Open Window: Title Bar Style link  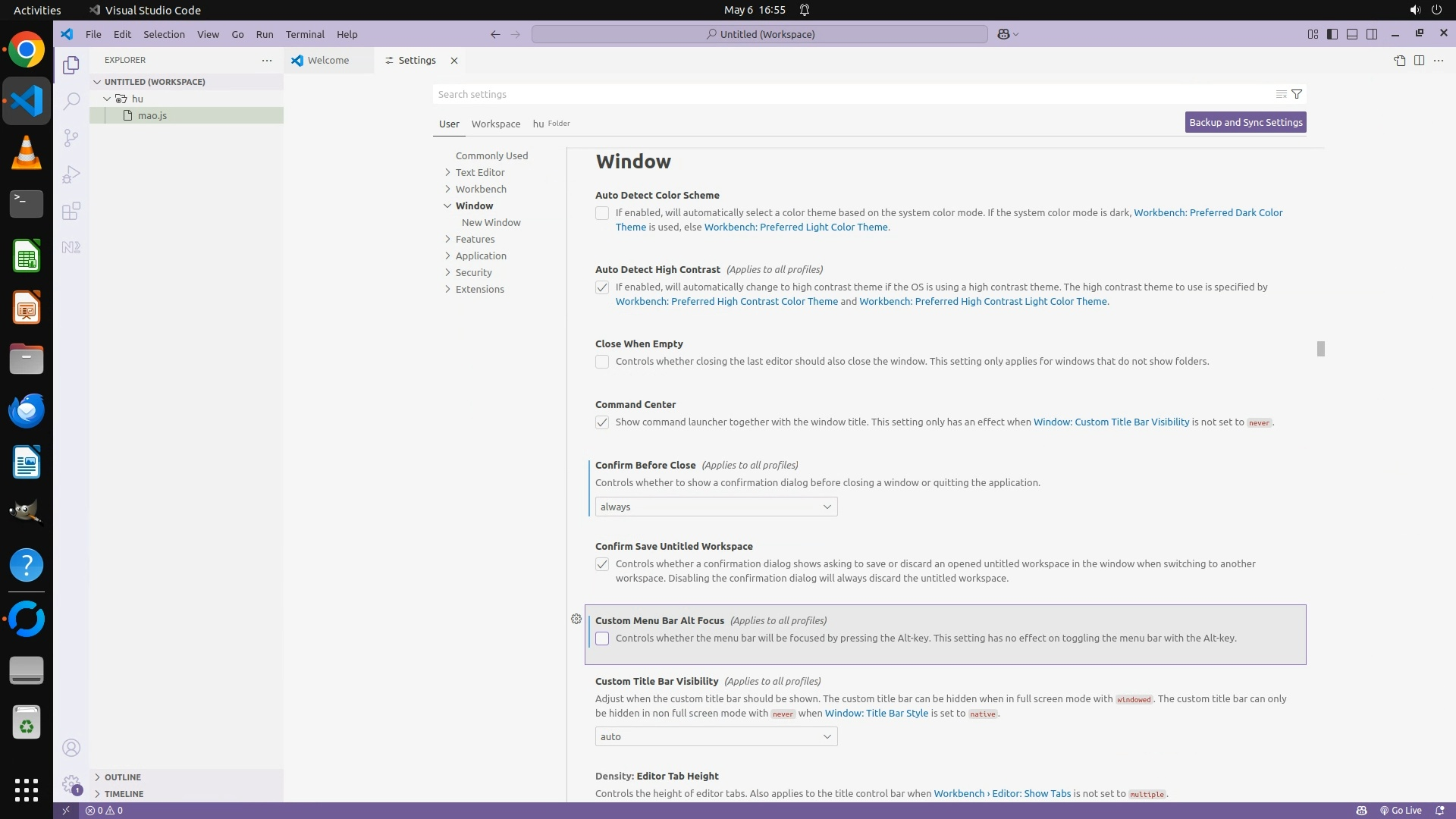coord(876,713)
